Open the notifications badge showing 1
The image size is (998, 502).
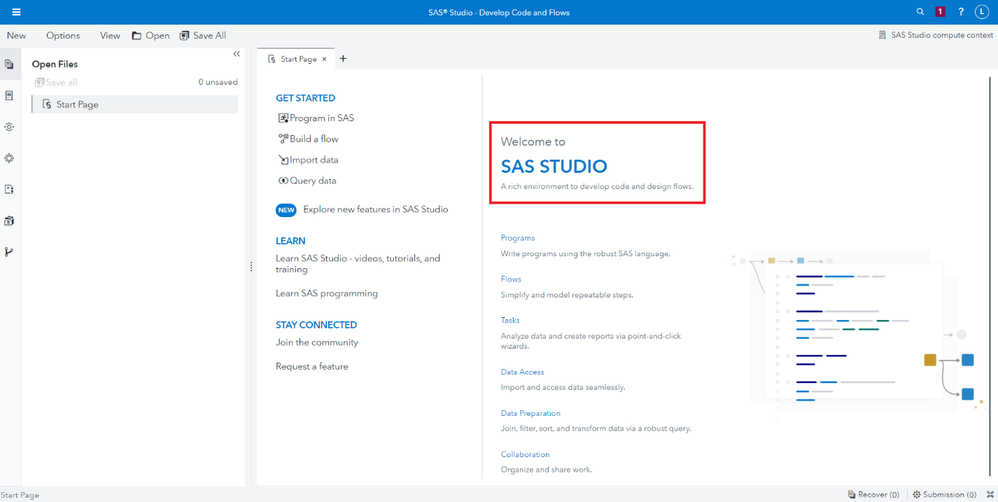tap(940, 12)
